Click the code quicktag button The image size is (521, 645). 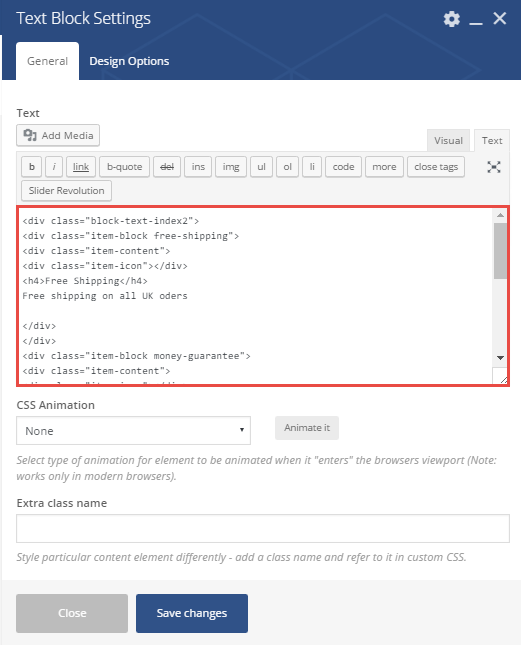click(343, 167)
